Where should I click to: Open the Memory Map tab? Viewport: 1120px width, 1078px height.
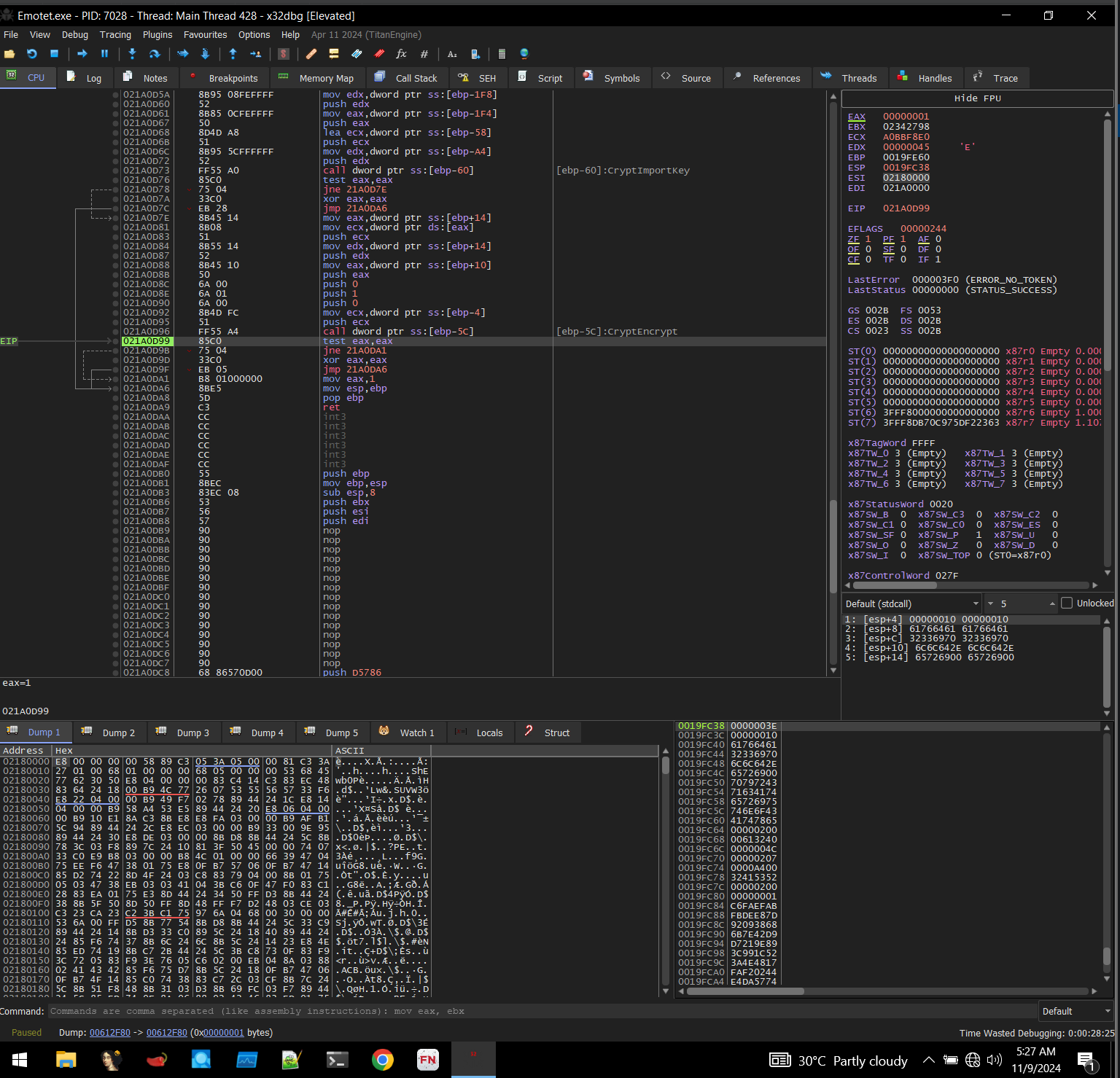pyautogui.click(x=317, y=78)
